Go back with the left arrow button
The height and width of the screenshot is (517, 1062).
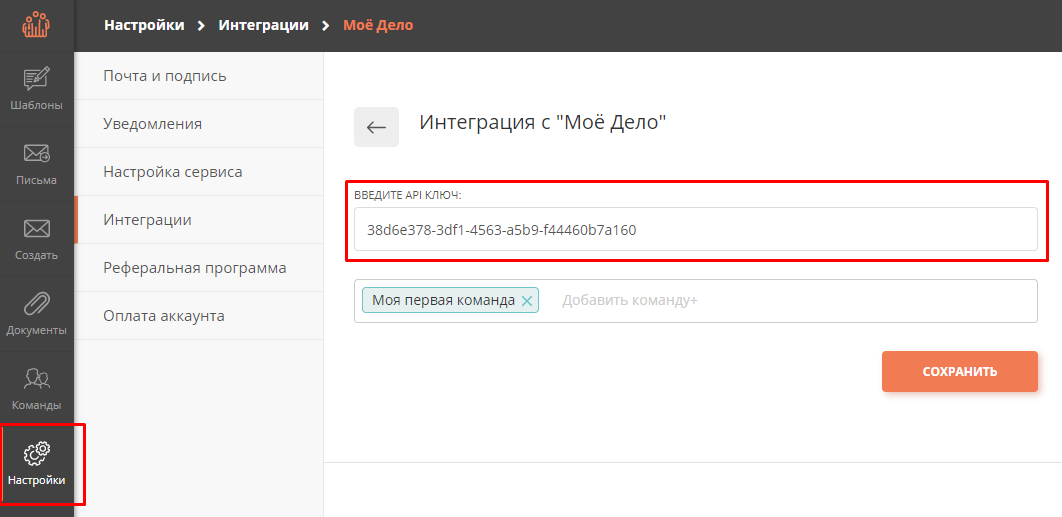tap(377, 127)
